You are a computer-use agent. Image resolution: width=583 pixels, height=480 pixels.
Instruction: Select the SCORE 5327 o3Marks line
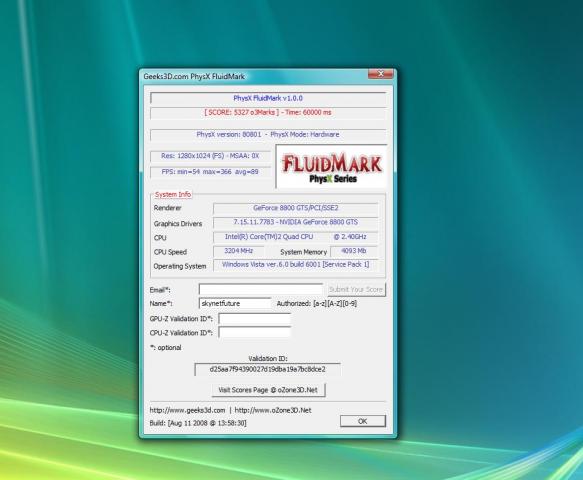pyautogui.click(x=268, y=112)
